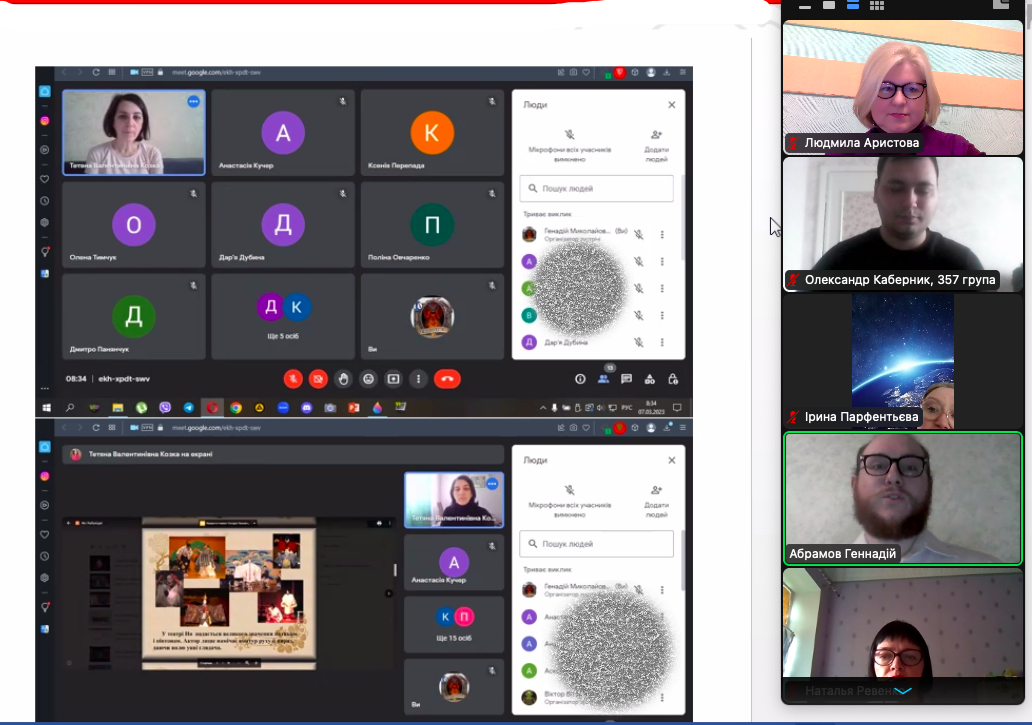Image resolution: width=1032 pixels, height=725 pixels.
Task: Toggle muted microphone button in upper Meet
Action: (x=293, y=379)
